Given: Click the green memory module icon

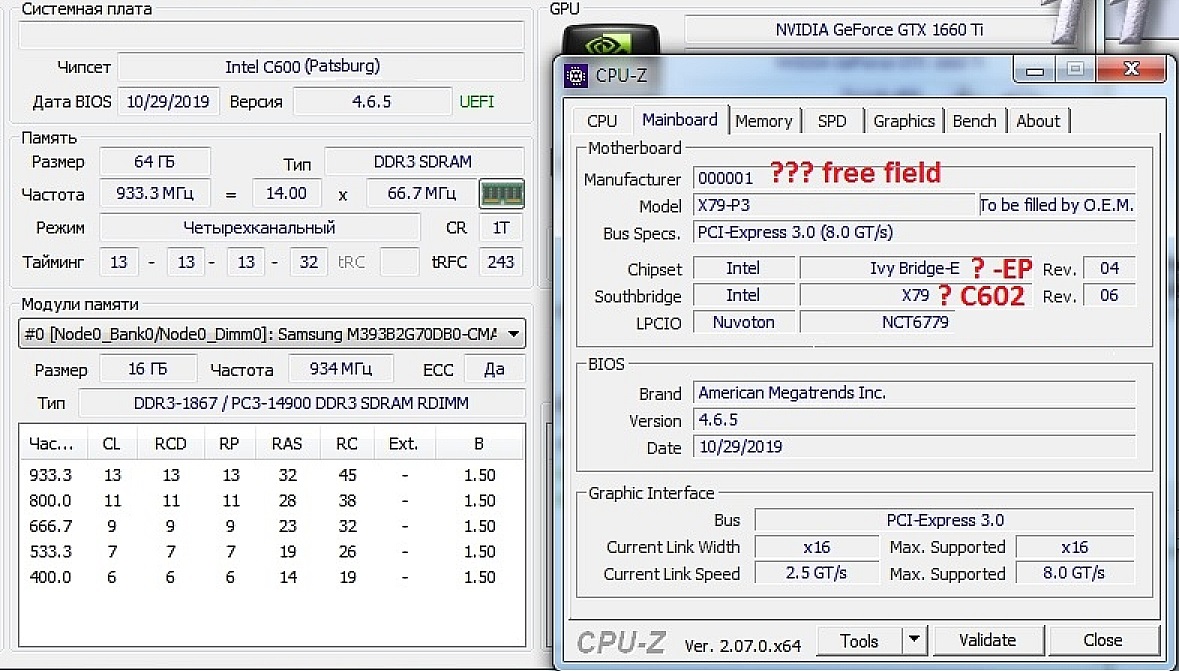Looking at the screenshot, I should coord(502,194).
